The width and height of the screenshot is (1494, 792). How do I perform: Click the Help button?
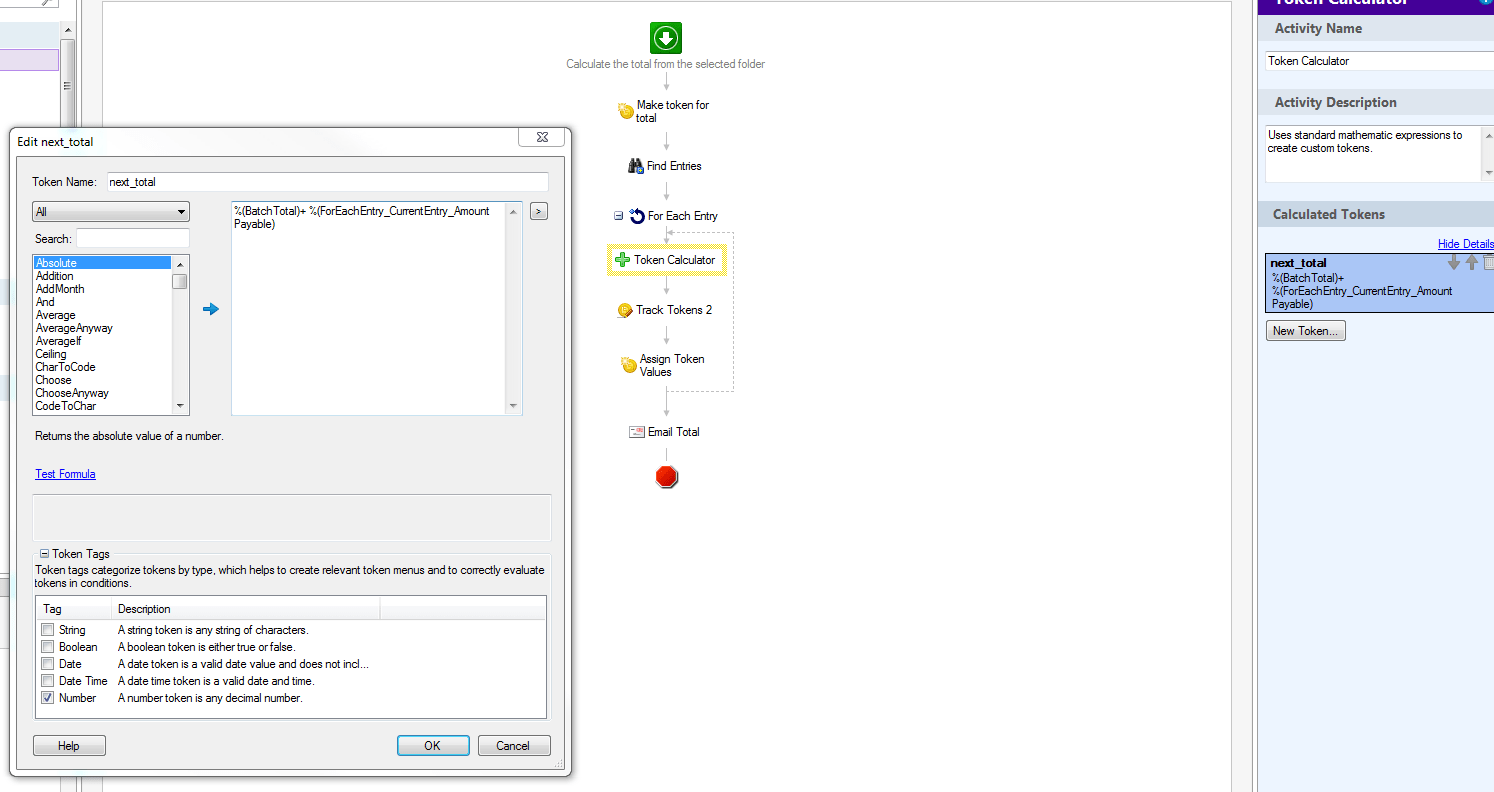[69, 746]
